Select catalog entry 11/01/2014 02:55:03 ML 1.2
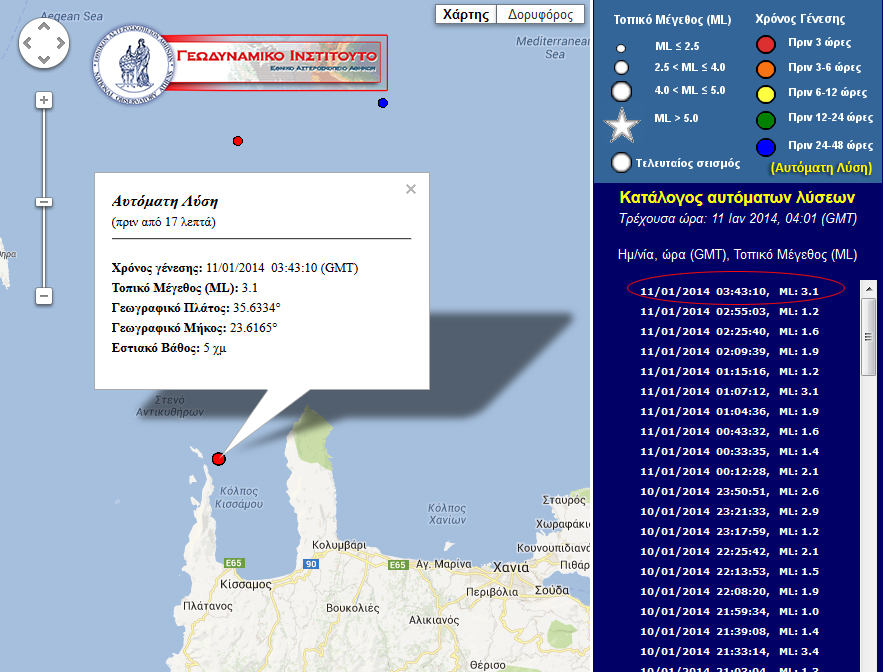 (730, 312)
